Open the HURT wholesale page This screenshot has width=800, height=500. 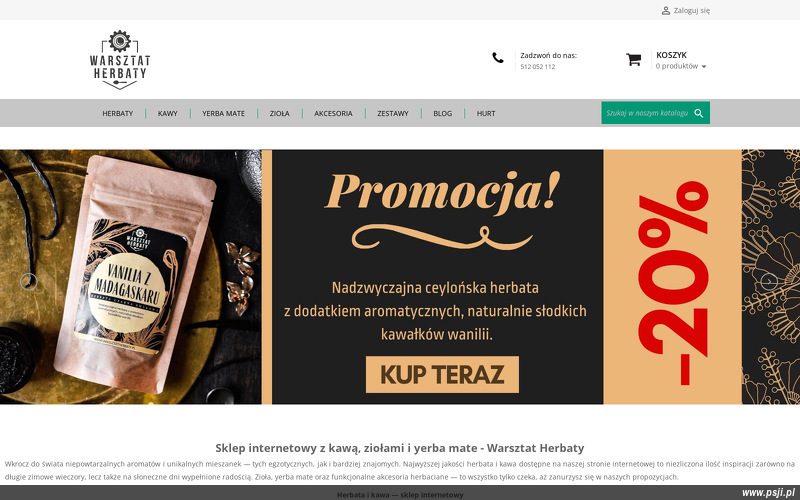486,113
